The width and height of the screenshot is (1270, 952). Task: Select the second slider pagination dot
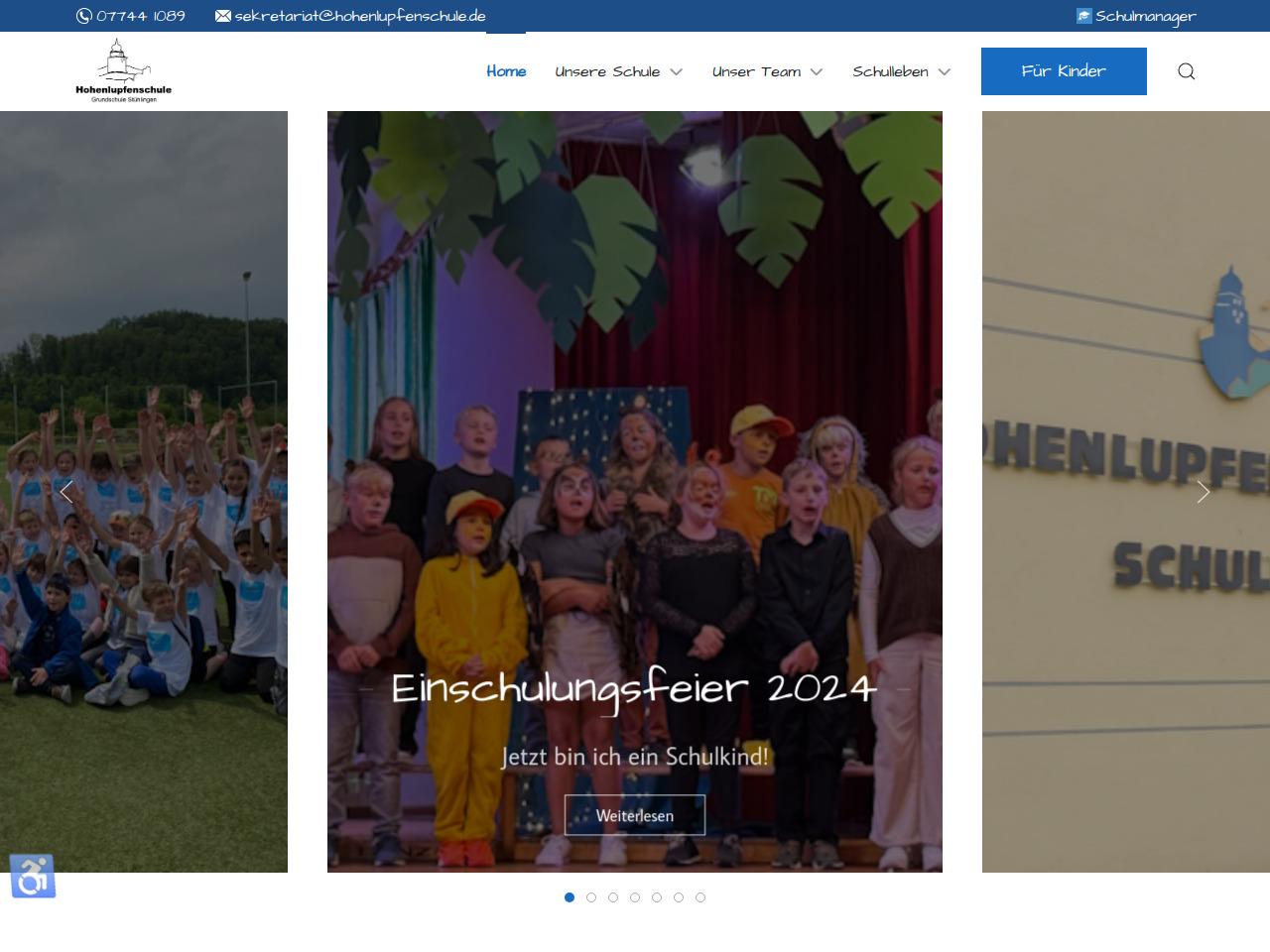(591, 897)
